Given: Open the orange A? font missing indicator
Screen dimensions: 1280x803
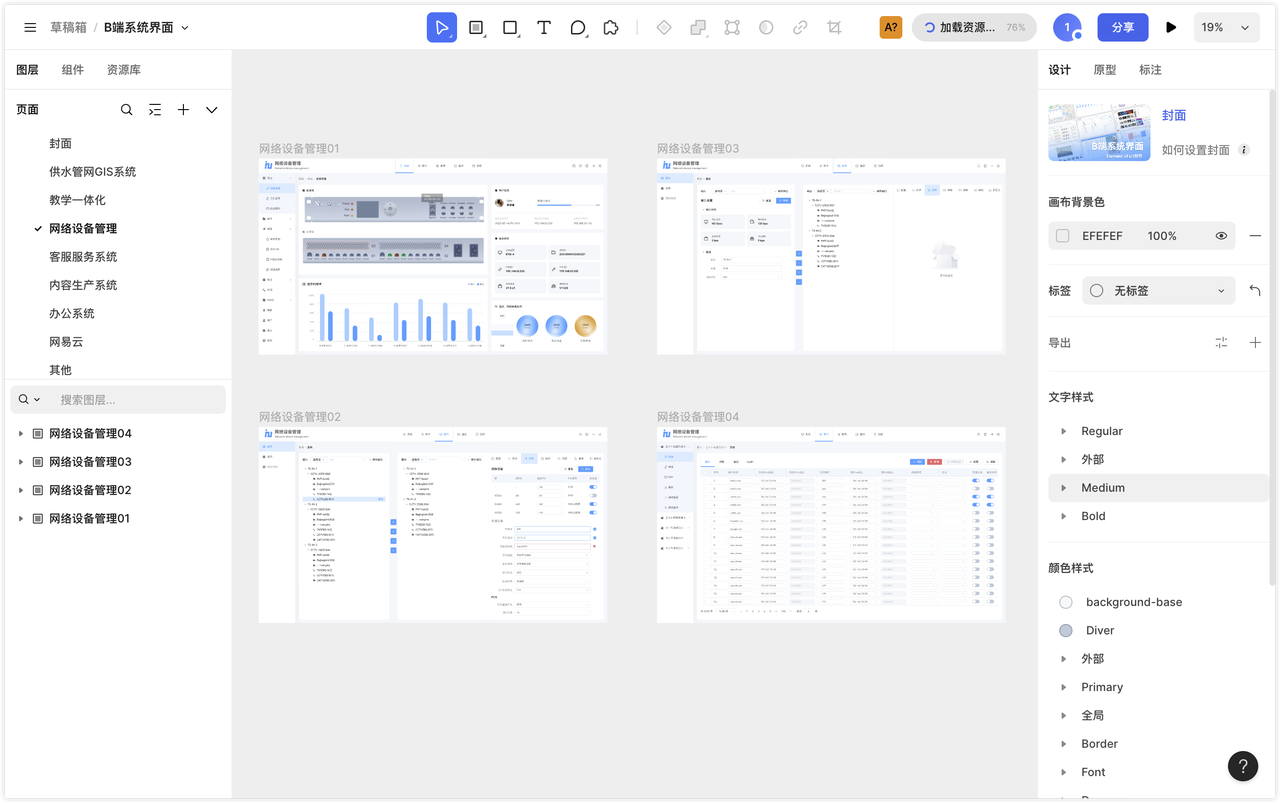Looking at the screenshot, I should click(891, 28).
